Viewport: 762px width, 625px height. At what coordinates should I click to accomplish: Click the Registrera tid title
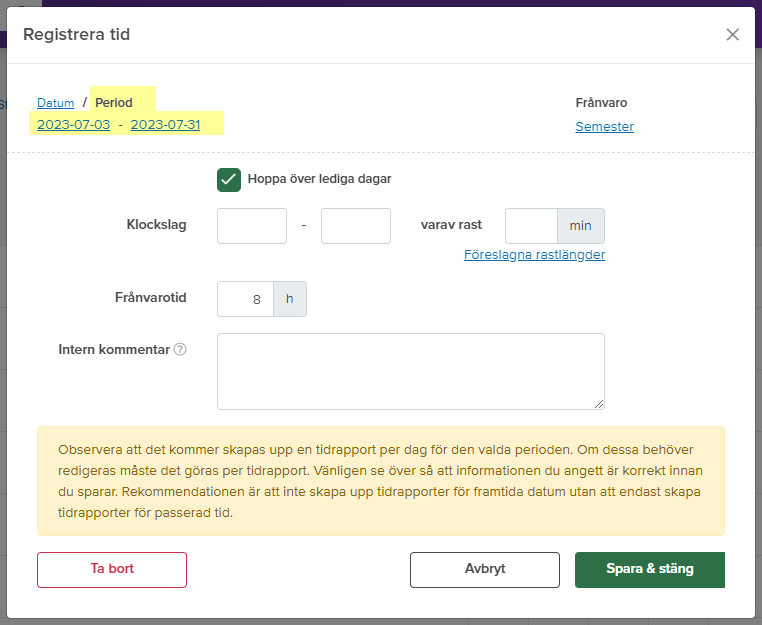76,35
